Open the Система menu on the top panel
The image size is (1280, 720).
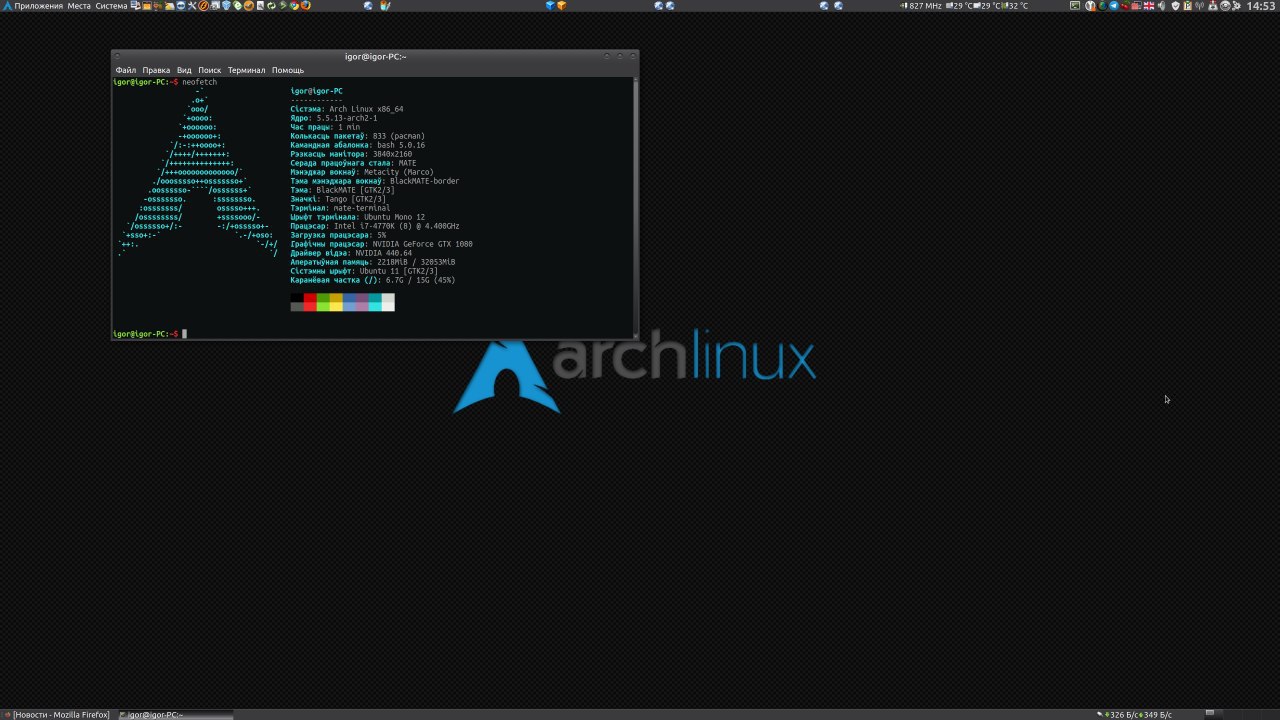click(x=111, y=6)
